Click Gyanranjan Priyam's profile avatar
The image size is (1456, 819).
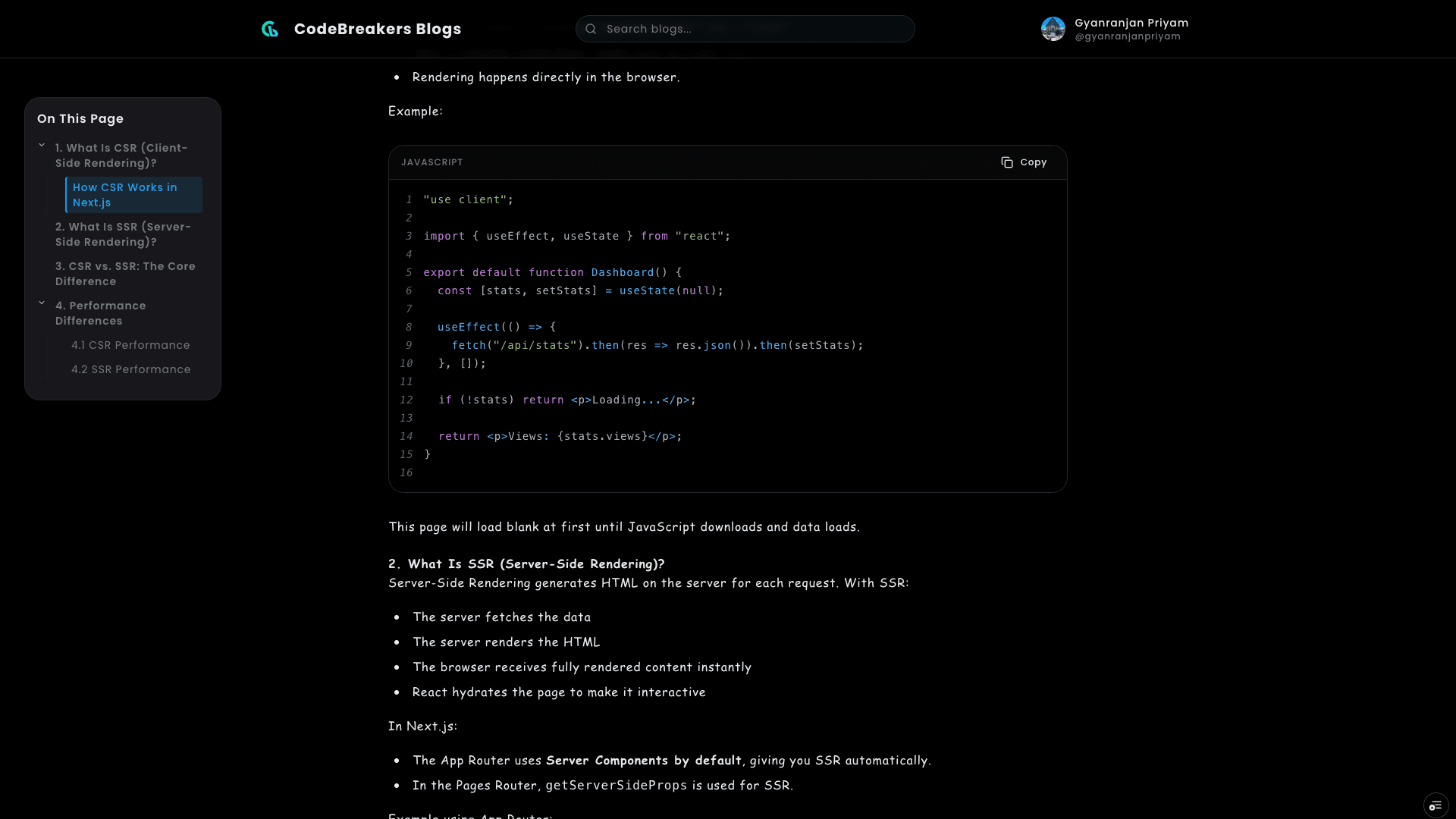[1054, 29]
